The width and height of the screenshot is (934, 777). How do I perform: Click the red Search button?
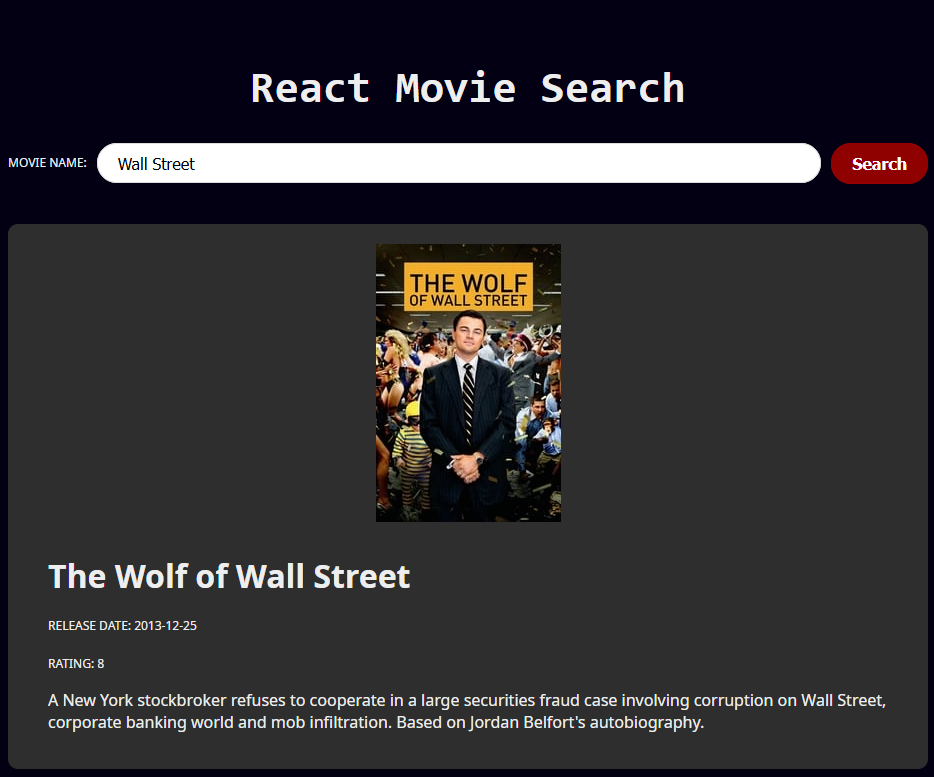point(879,163)
